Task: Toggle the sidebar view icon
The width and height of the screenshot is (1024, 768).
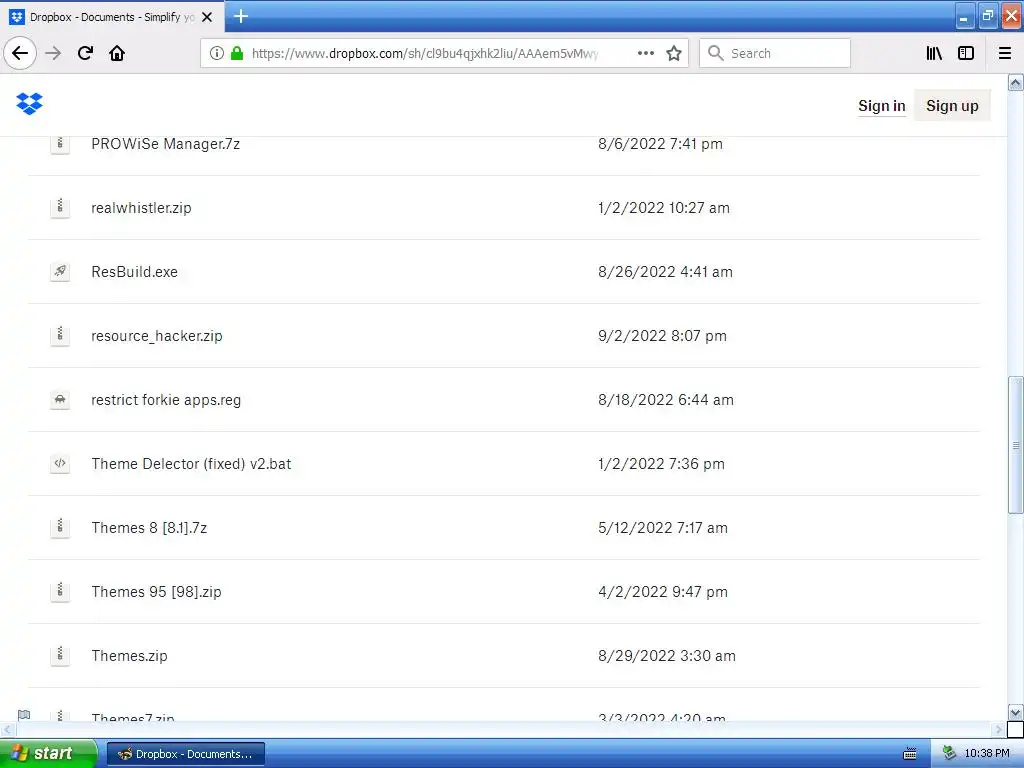Action: 966,53
